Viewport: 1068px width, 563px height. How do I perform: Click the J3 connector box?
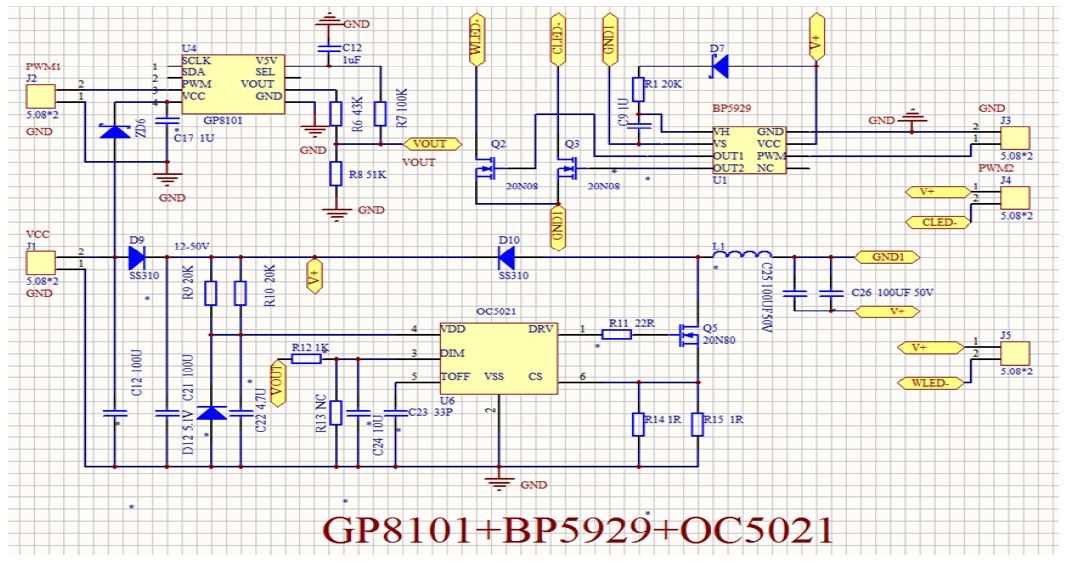(x=1015, y=138)
